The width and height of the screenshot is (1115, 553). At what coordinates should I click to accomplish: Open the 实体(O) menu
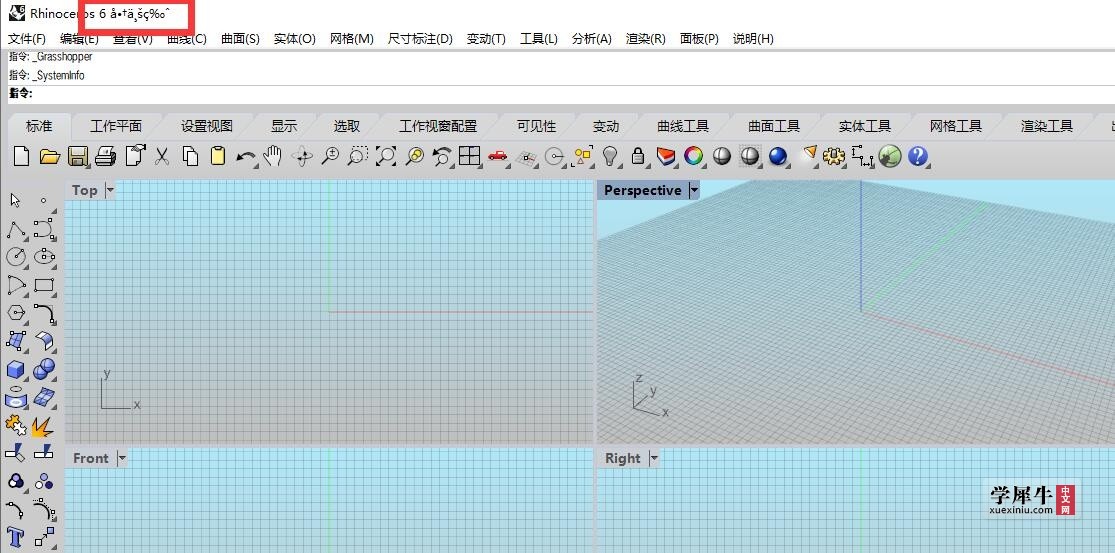coord(294,38)
